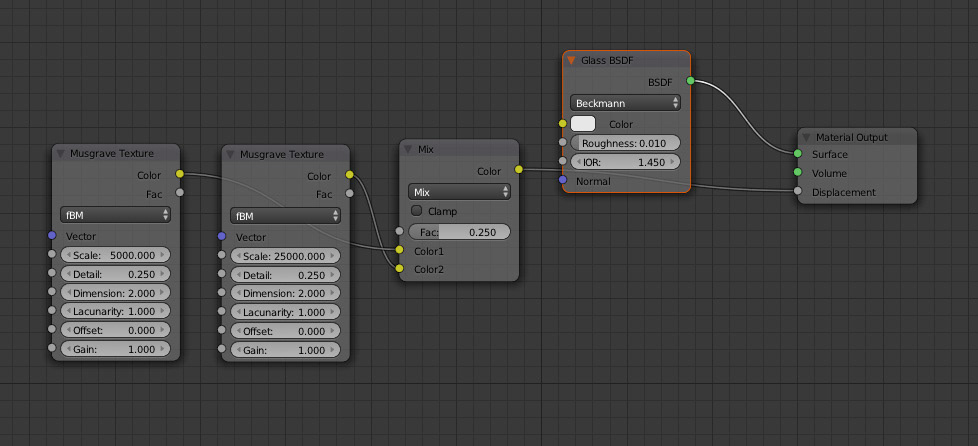Viewport: 978px width, 446px height.
Task: Collapse the Musgrave Texture node with Scale 5000
Action: coord(61,153)
